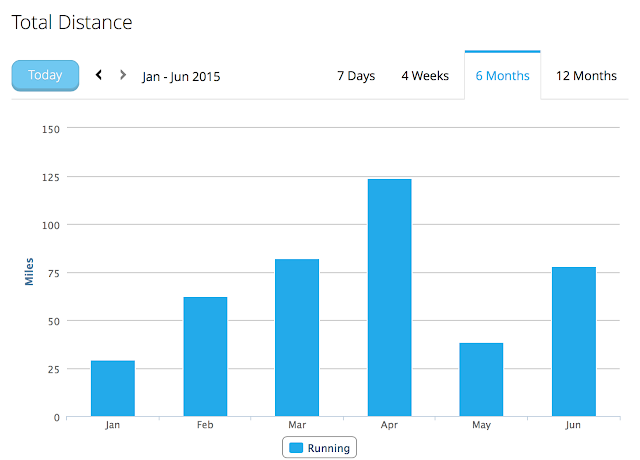Open the 12 Months view
640x460 pixels.
(x=586, y=76)
